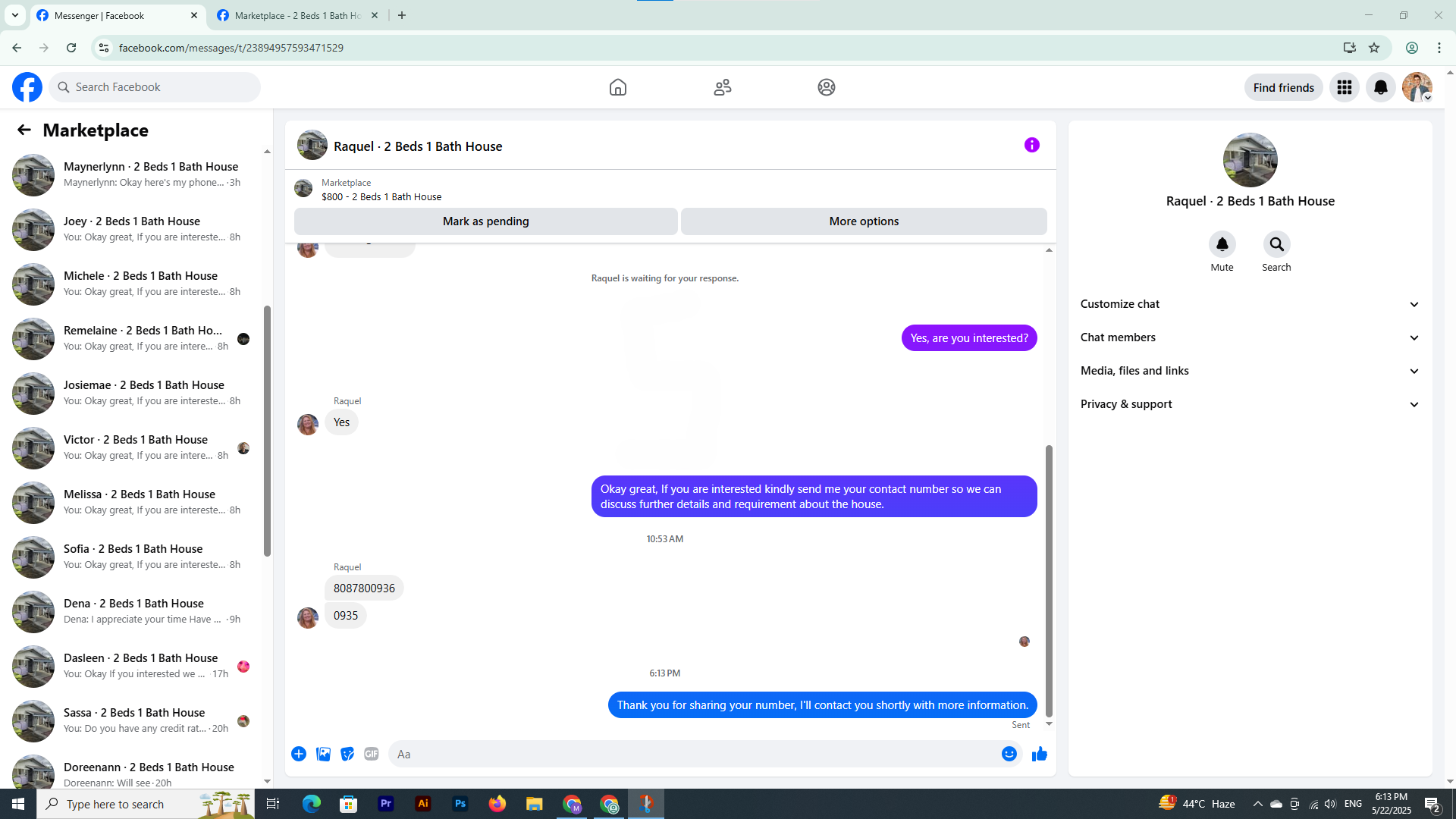This screenshot has width=1456, height=819.
Task: Open the Groups icon in top navigation
Action: (827, 87)
